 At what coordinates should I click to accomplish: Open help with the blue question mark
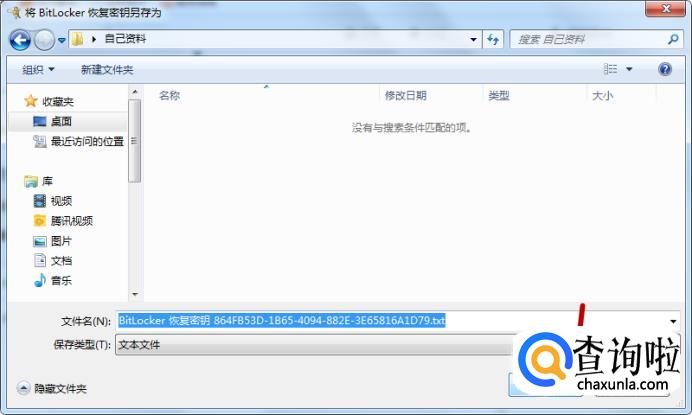click(665, 69)
